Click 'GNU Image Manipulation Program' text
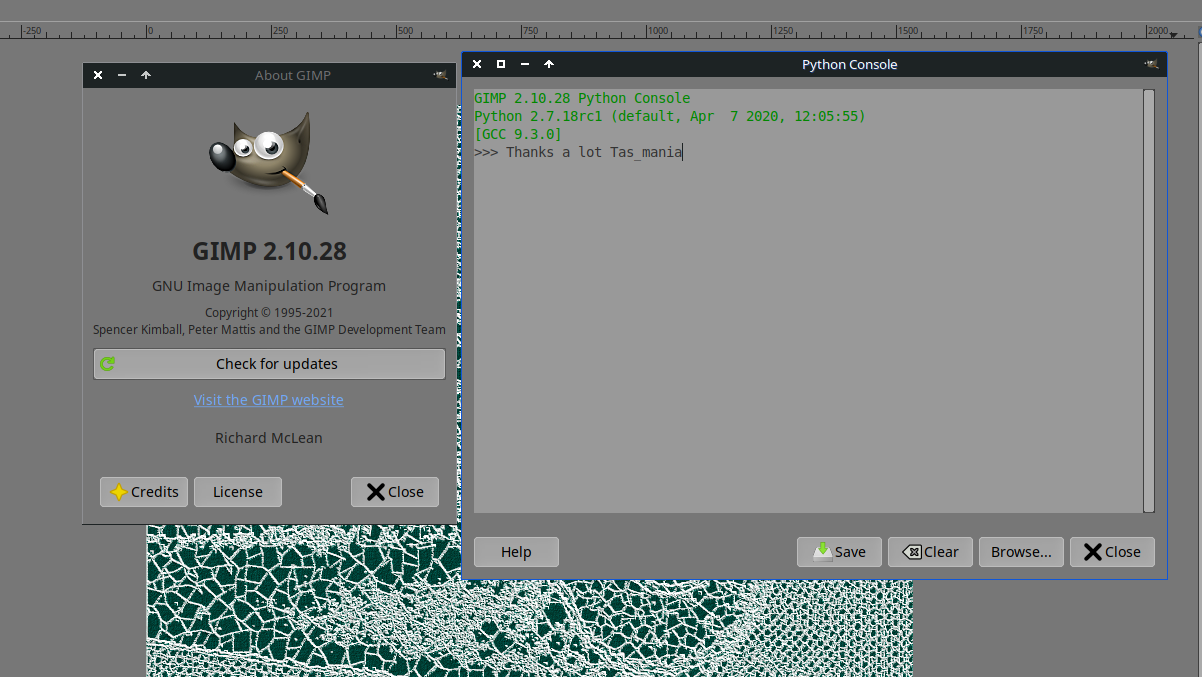The width and height of the screenshot is (1202, 677). point(269,286)
